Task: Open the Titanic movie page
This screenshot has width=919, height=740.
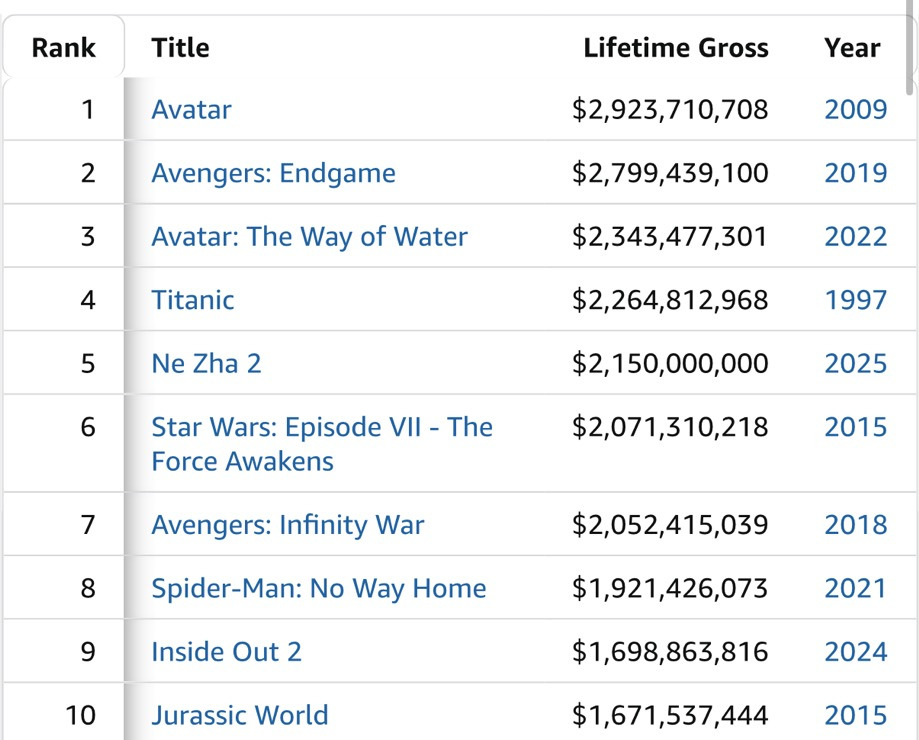Action: 193,300
